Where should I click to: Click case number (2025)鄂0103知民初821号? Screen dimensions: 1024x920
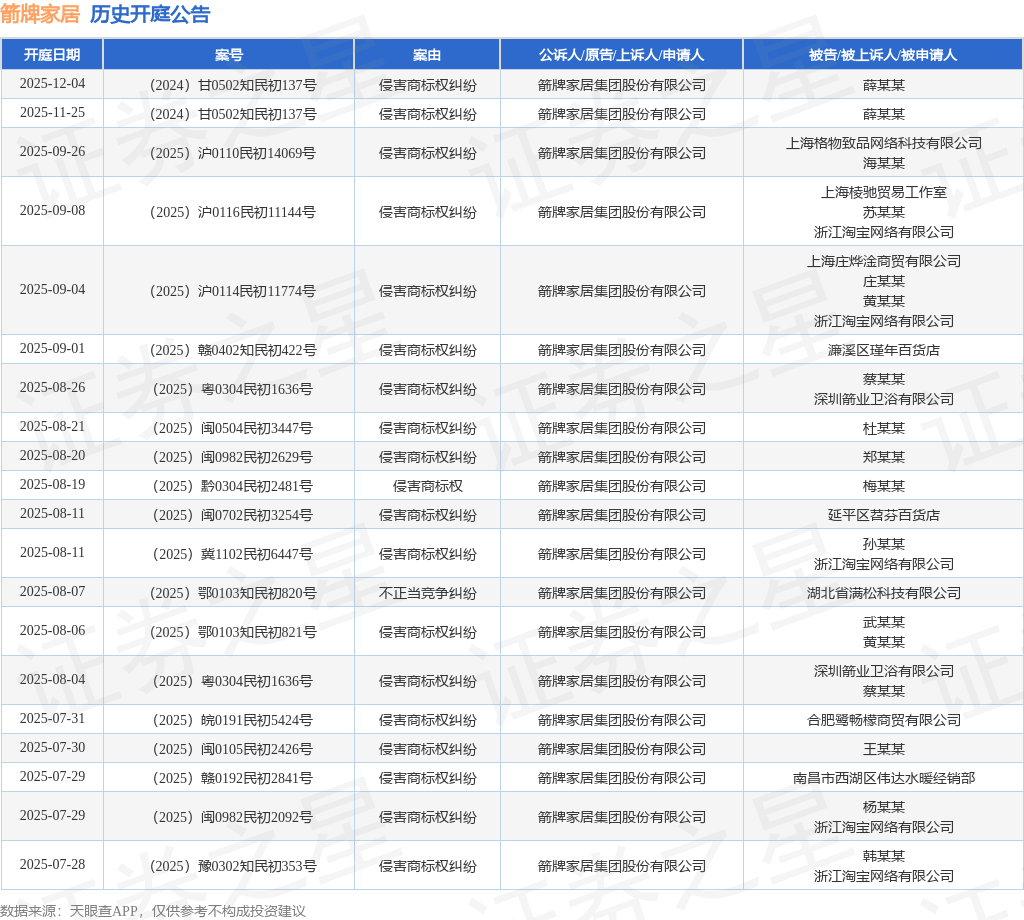click(233, 631)
